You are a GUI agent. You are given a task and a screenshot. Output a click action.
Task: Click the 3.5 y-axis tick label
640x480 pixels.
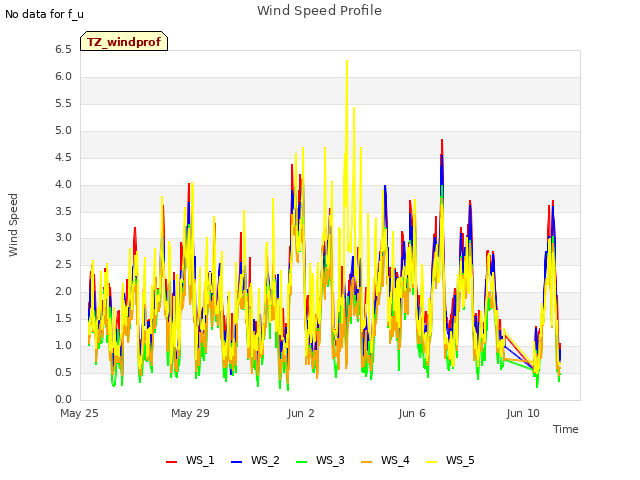click(63, 211)
